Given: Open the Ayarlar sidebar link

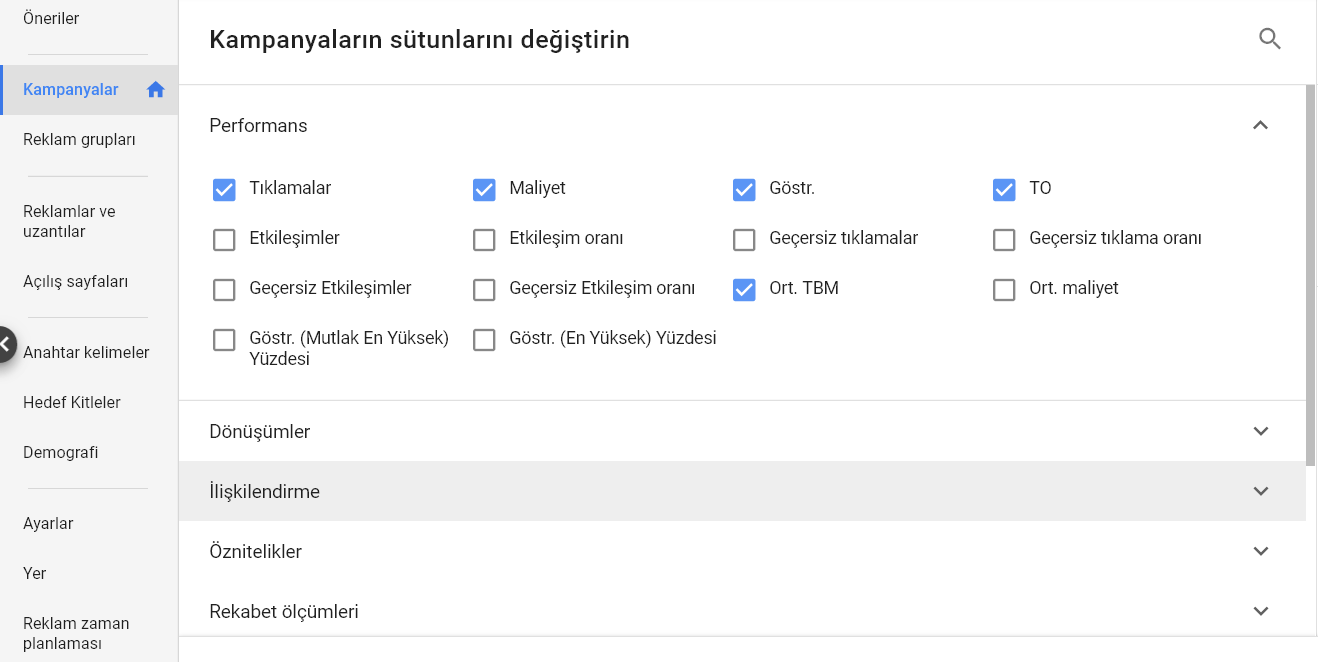Looking at the screenshot, I should [x=48, y=523].
